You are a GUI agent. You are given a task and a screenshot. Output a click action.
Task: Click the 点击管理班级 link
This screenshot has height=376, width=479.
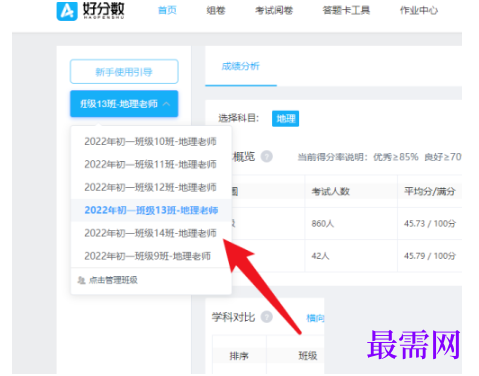[113, 280]
